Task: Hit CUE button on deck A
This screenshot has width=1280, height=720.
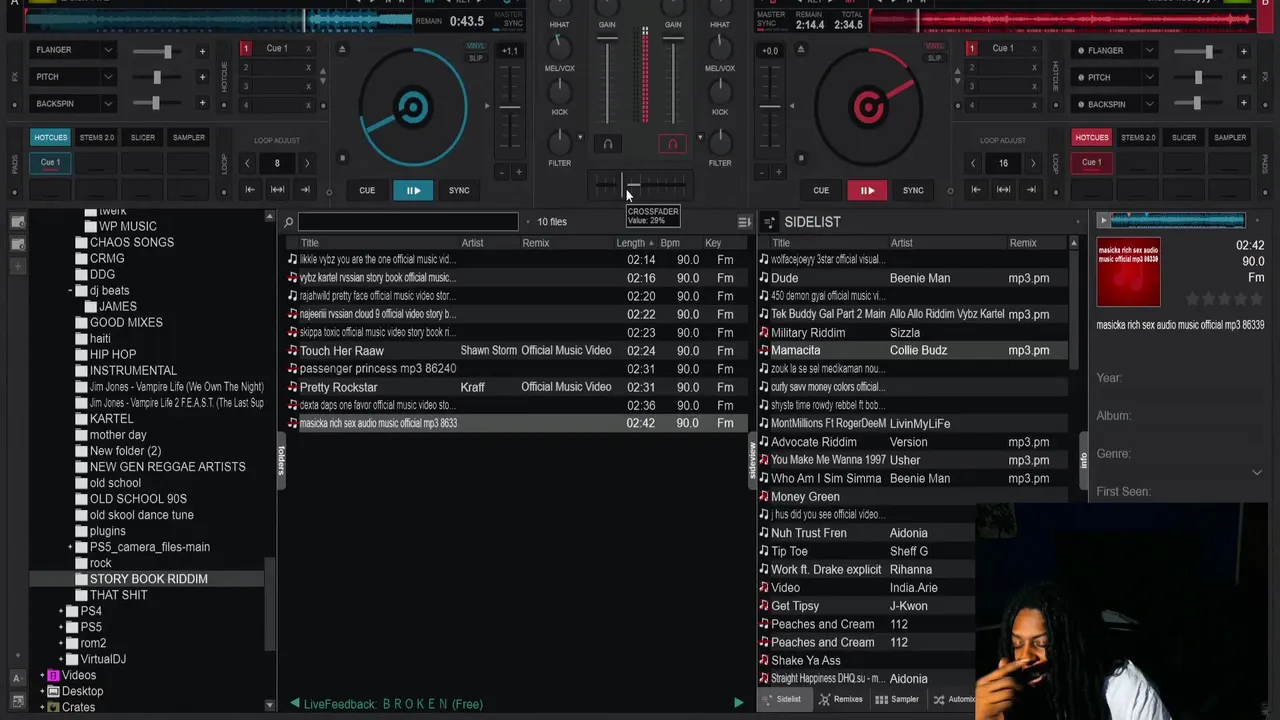Action: (367, 190)
